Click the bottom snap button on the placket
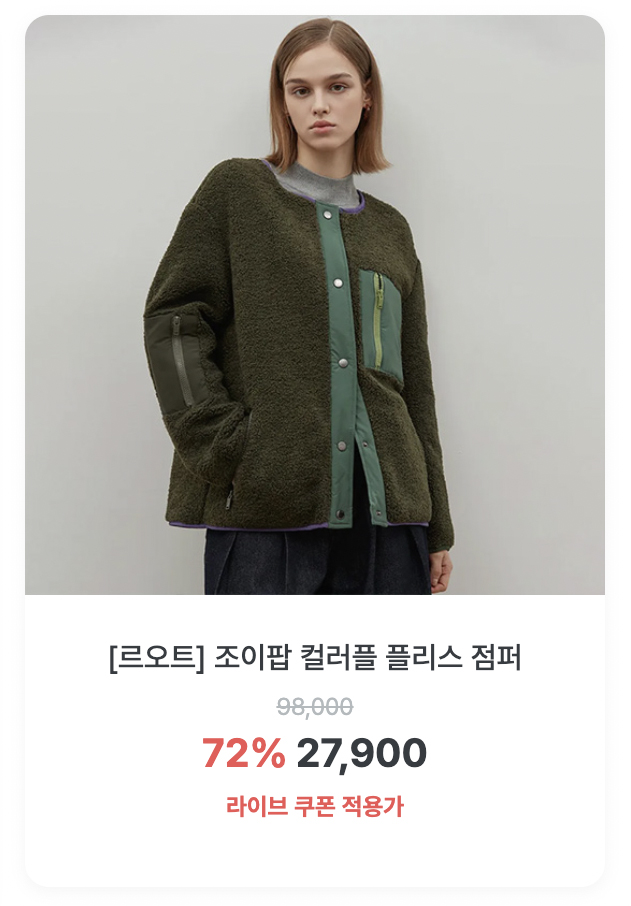The height and width of the screenshot is (906, 631). click(x=340, y=514)
